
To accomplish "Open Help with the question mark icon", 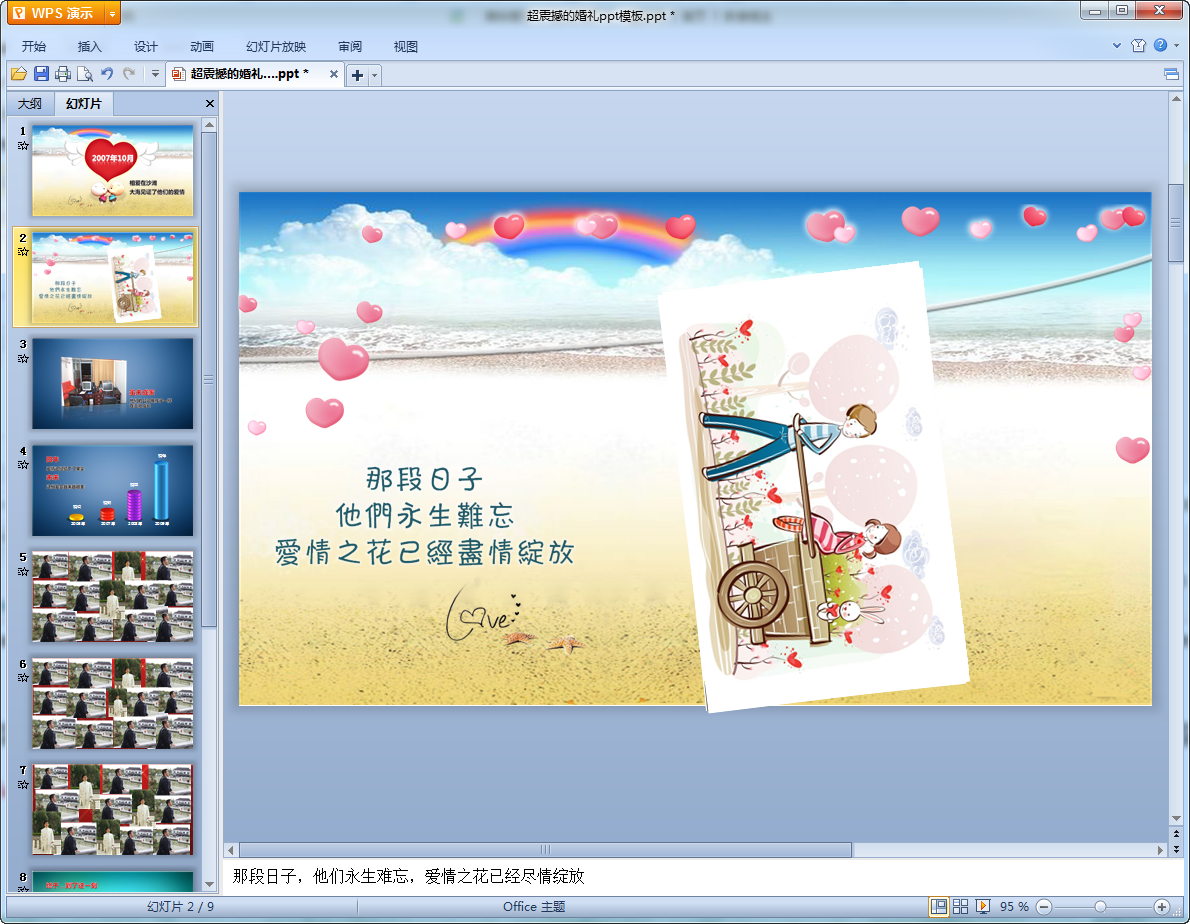I will (x=1160, y=45).
